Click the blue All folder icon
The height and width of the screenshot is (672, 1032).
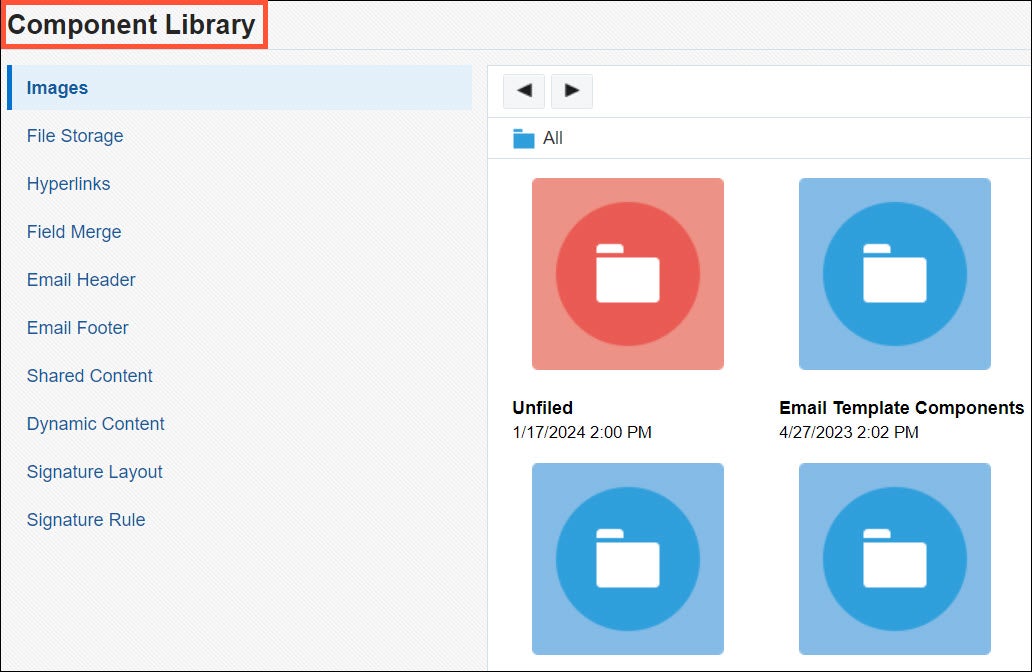pos(524,138)
